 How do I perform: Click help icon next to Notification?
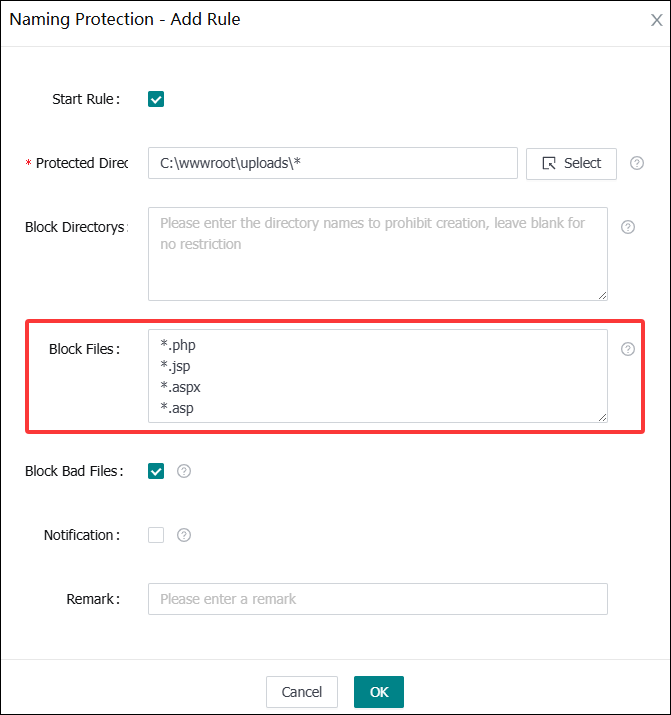pos(184,535)
